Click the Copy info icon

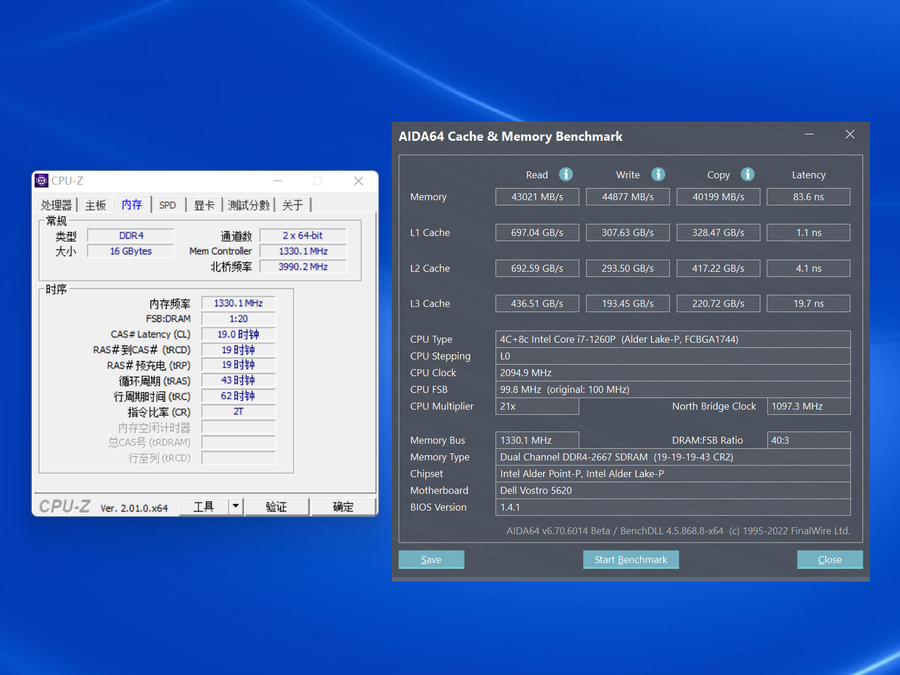pos(748,174)
